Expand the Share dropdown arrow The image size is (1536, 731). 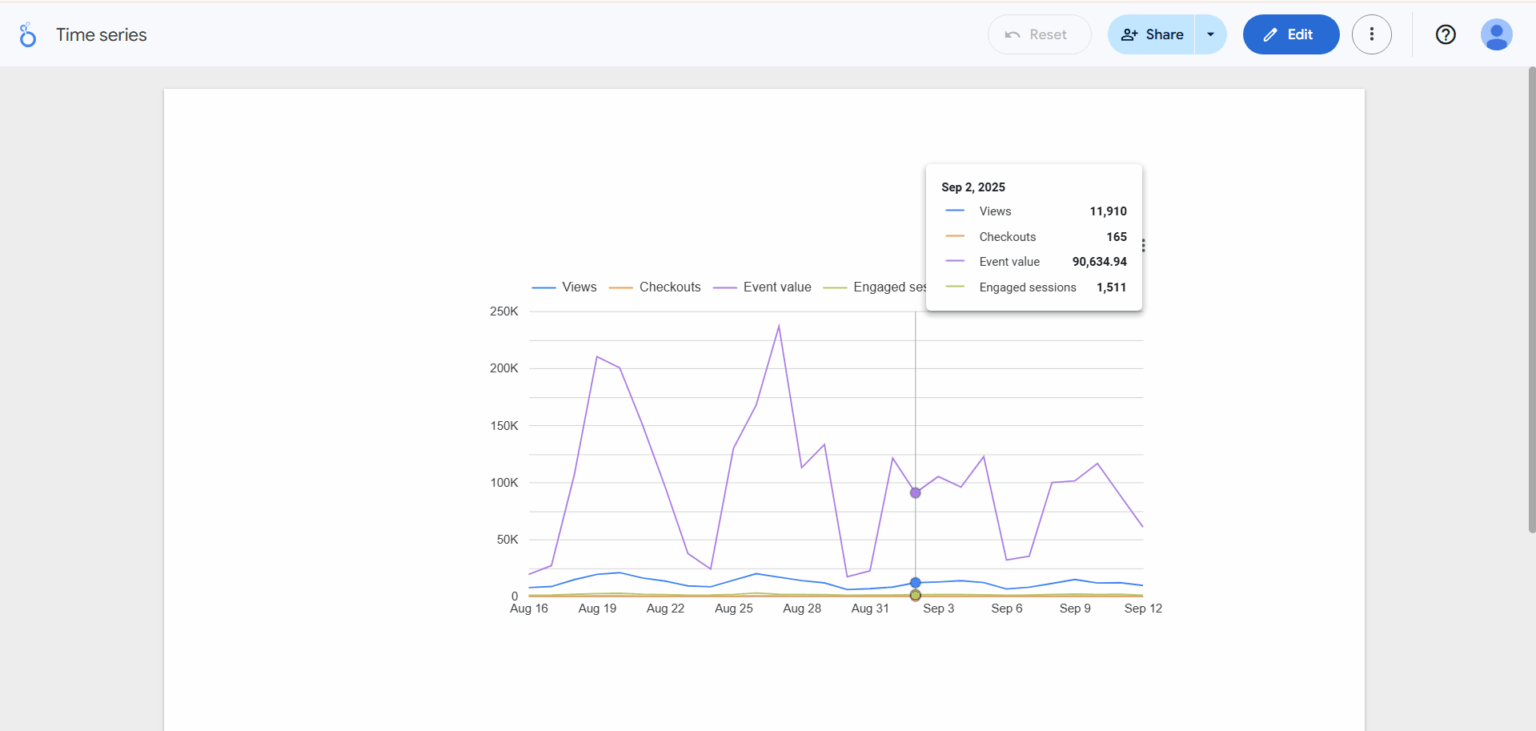pyautogui.click(x=1210, y=34)
